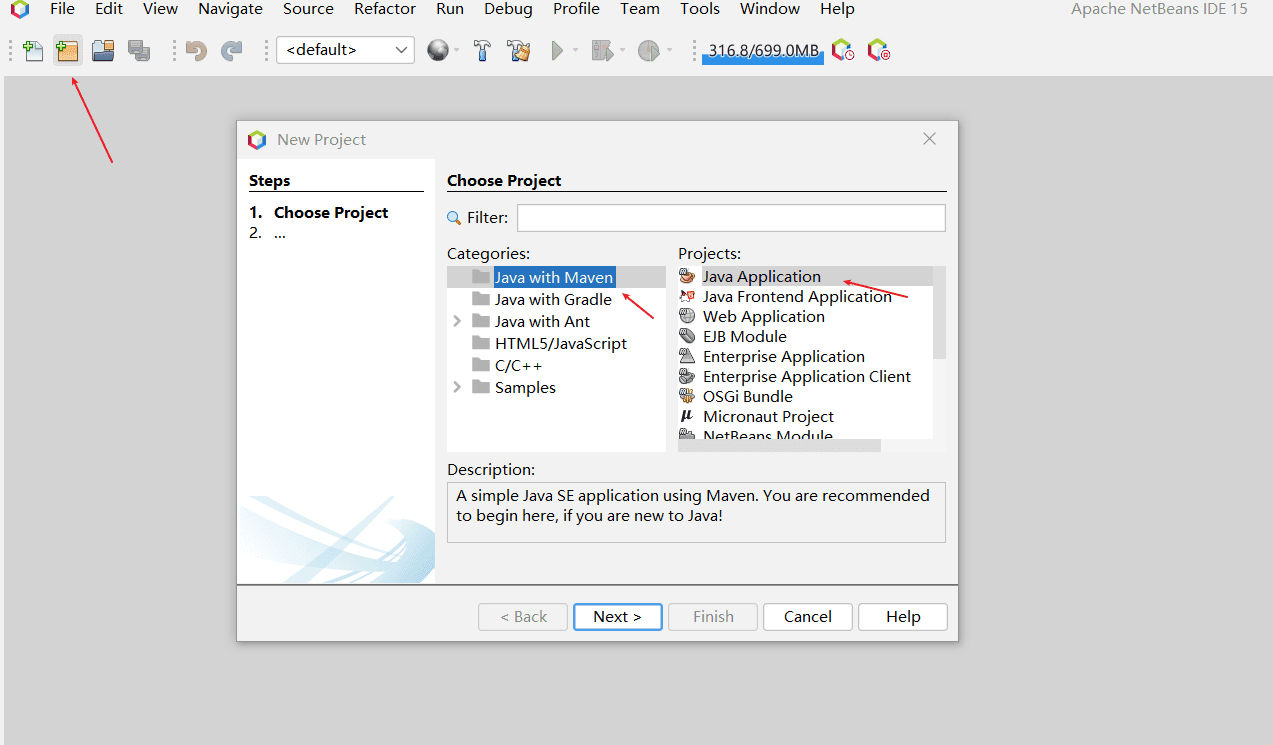The width and height of the screenshot is (1273, 745).
Task: Open the dropdown arrow beside Debug Project
Action: tap(622, 50)
